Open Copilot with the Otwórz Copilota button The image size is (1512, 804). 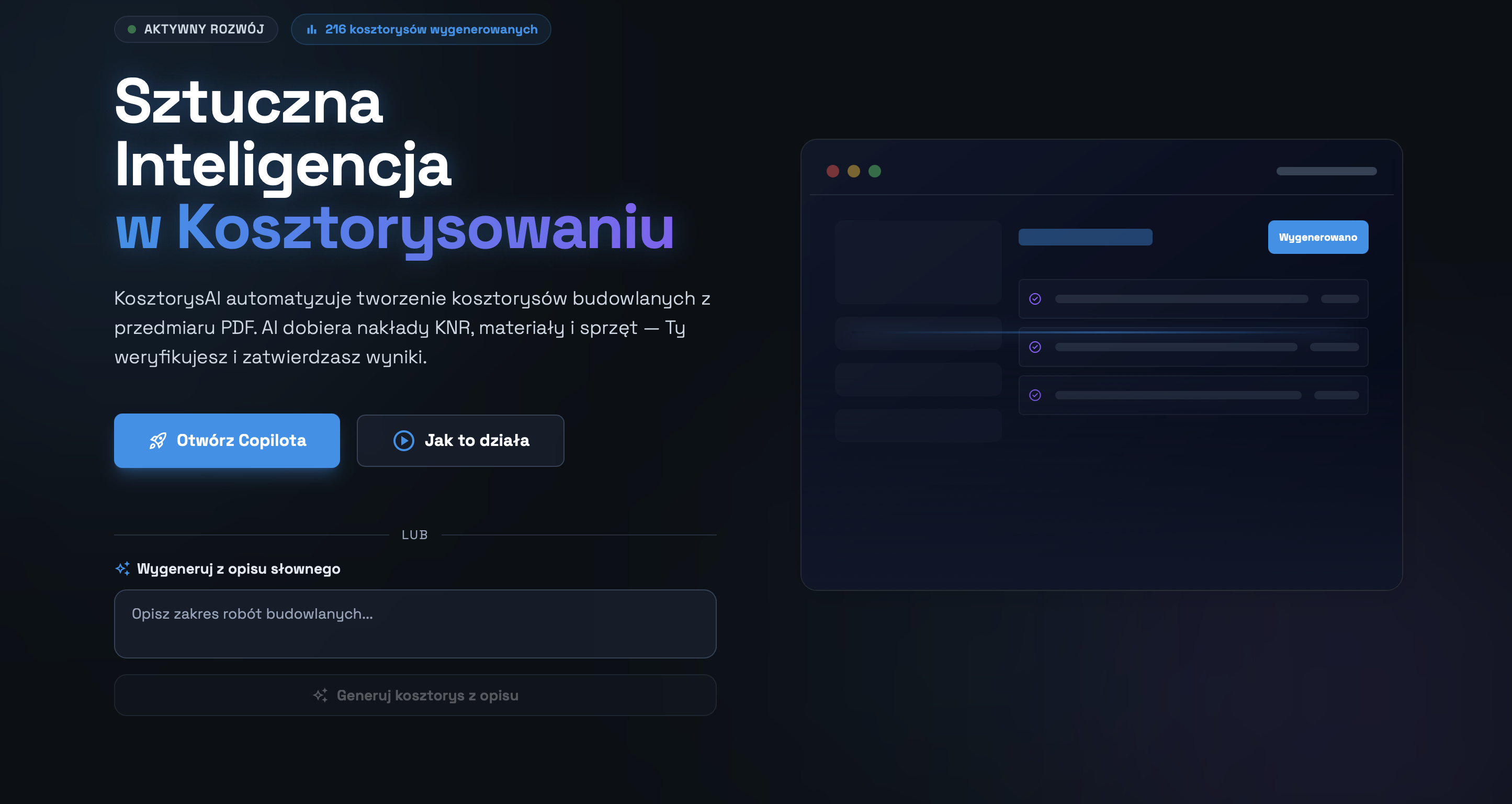[x=227, y=440]
